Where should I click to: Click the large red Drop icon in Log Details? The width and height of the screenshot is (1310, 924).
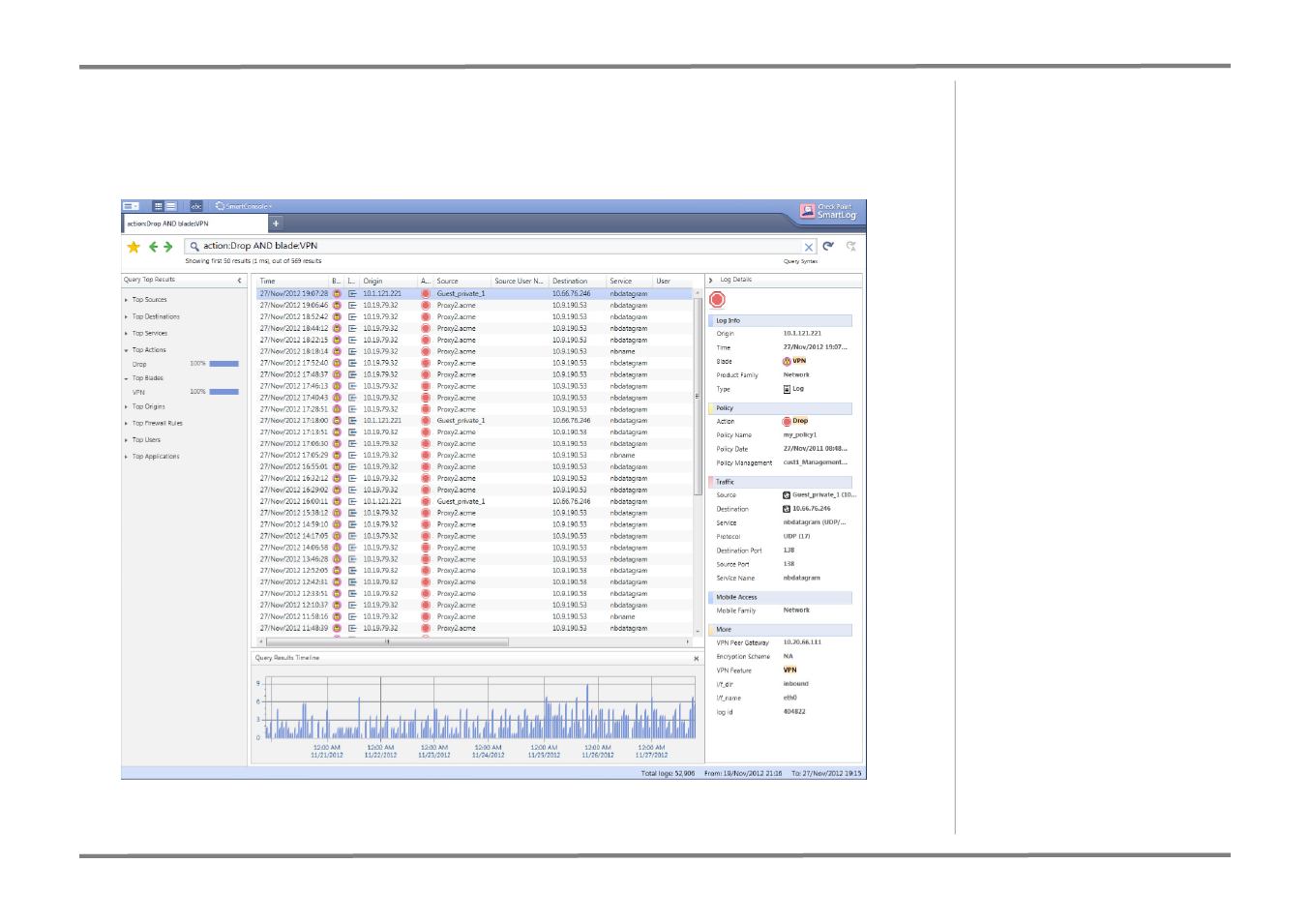click(718, 300)
